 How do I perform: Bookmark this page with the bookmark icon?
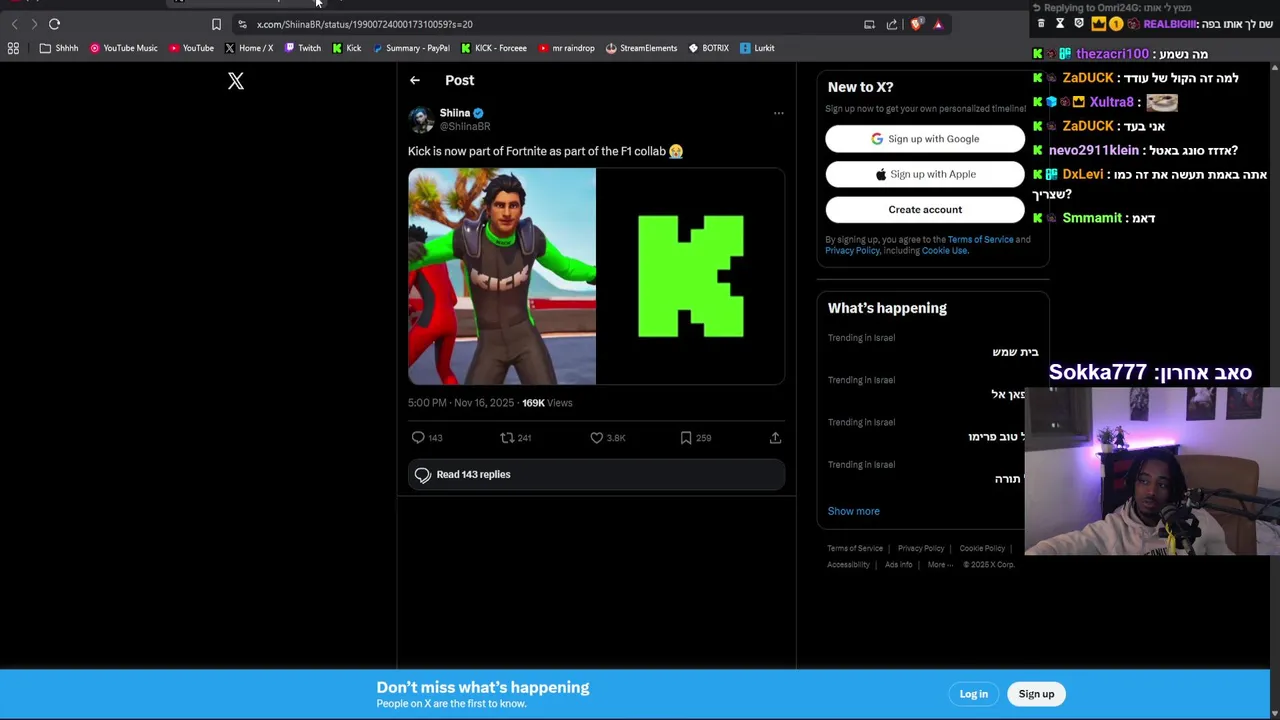216,24
